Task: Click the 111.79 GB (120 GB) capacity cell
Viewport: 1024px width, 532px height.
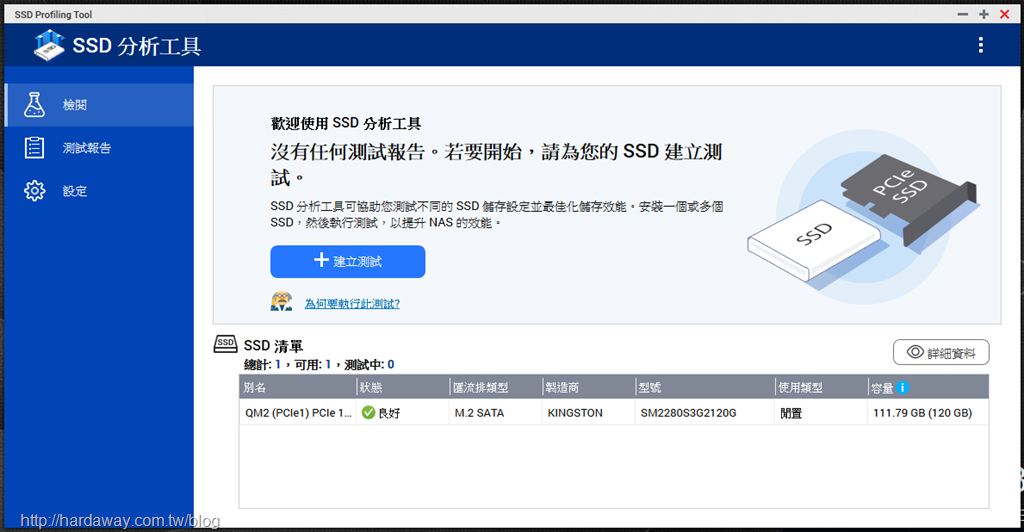Action: pos(928,413)
